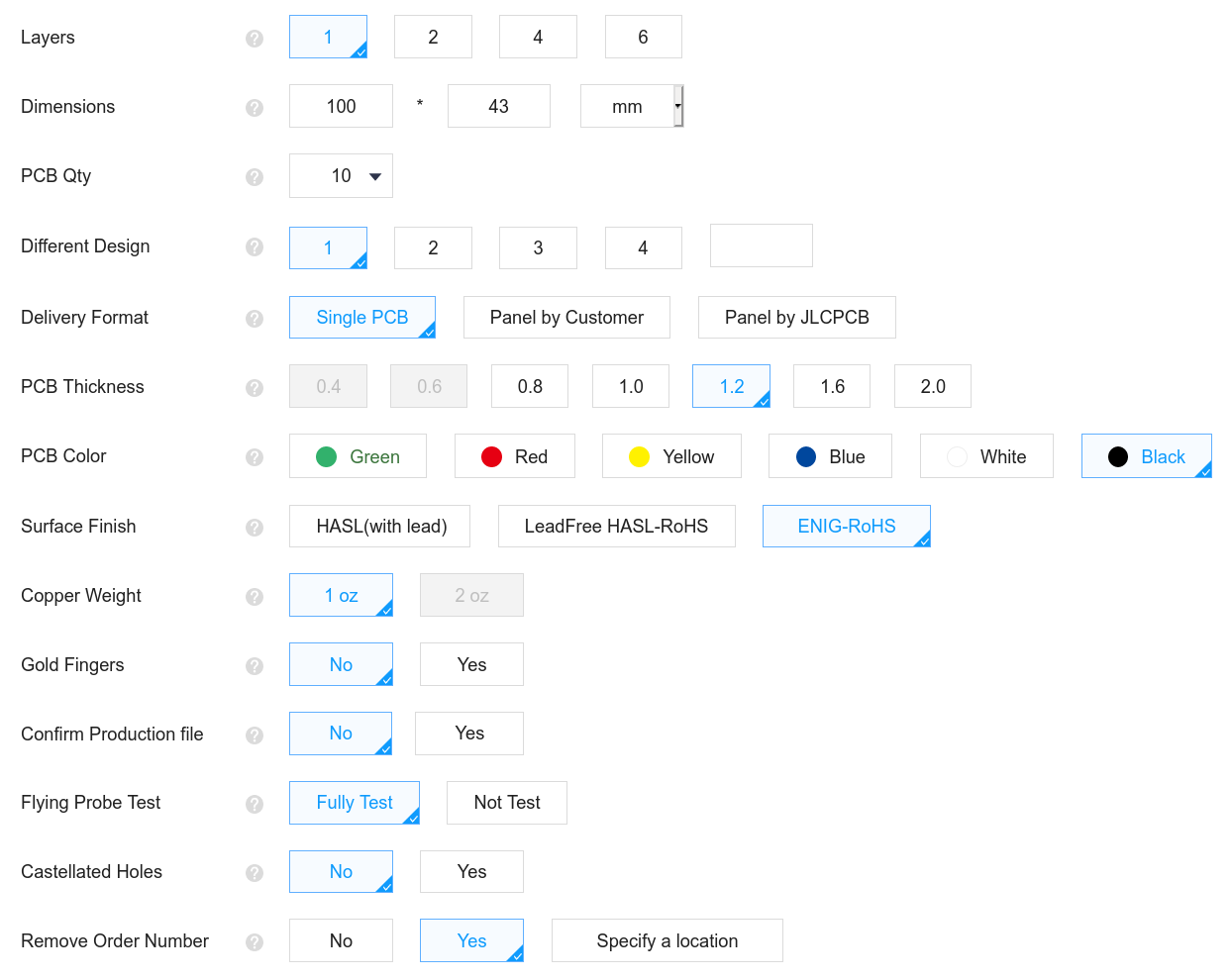Open help for Flying Probe Test
Image resolution: width=1232 pixels, height=980 pixels.
255,804
